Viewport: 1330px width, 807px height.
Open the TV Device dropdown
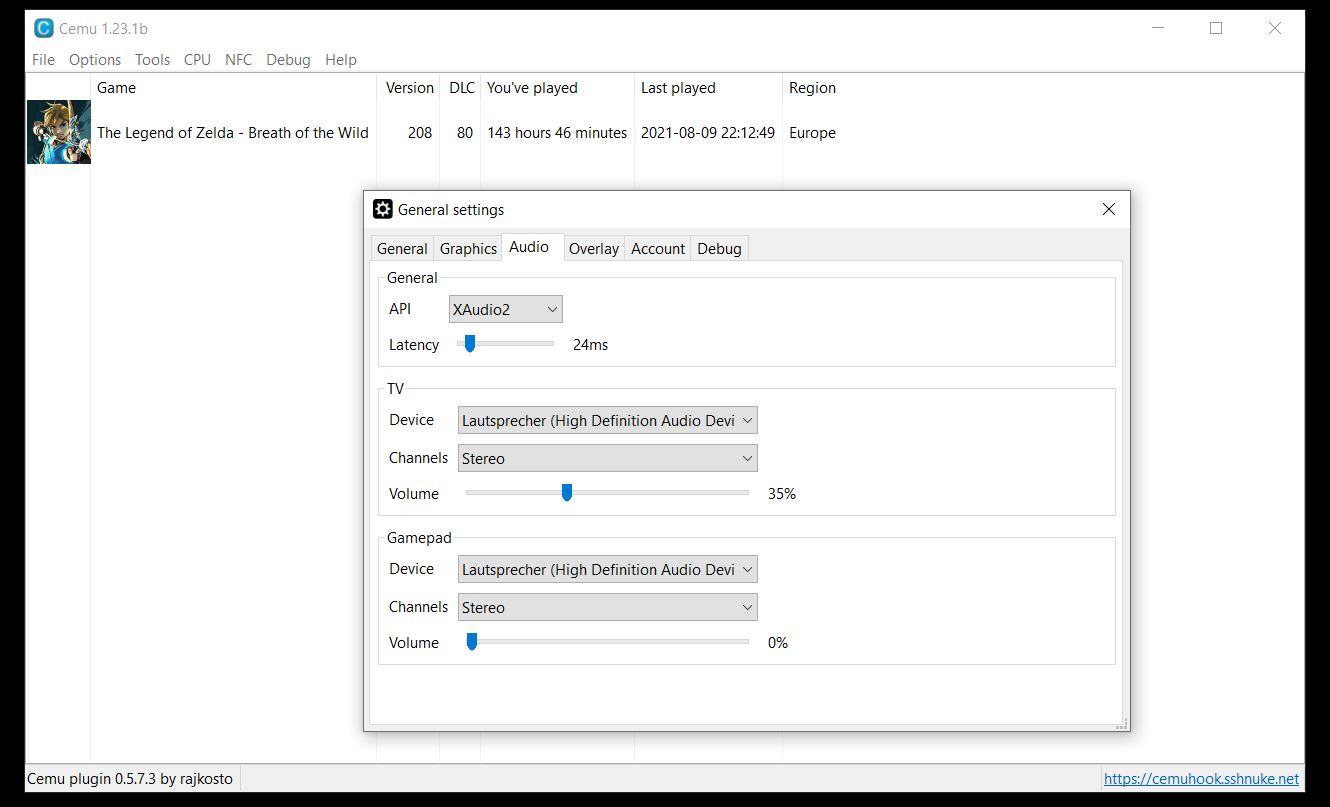tap(607, 420)
